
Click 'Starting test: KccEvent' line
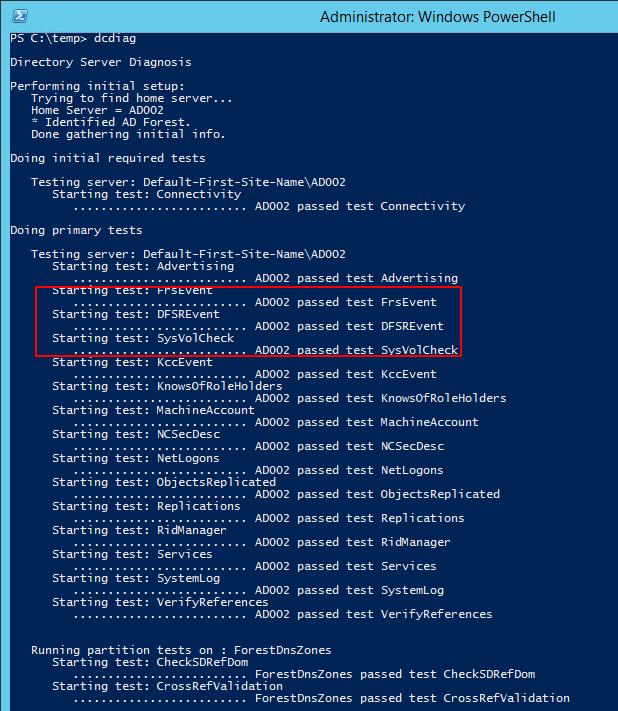[132, 362]
